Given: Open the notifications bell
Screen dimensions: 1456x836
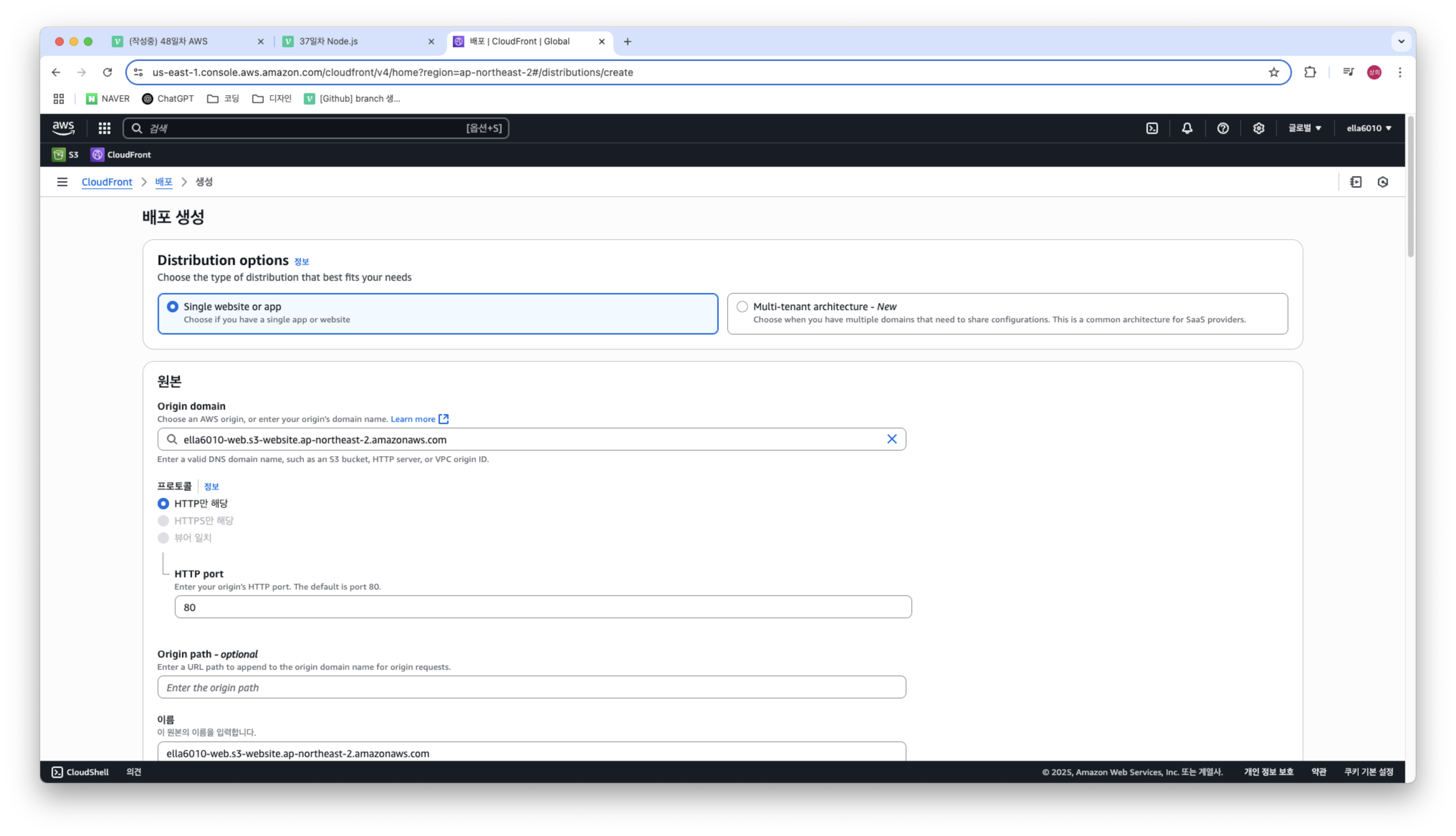Looking at the screenshot, I should click(1187, 128).
